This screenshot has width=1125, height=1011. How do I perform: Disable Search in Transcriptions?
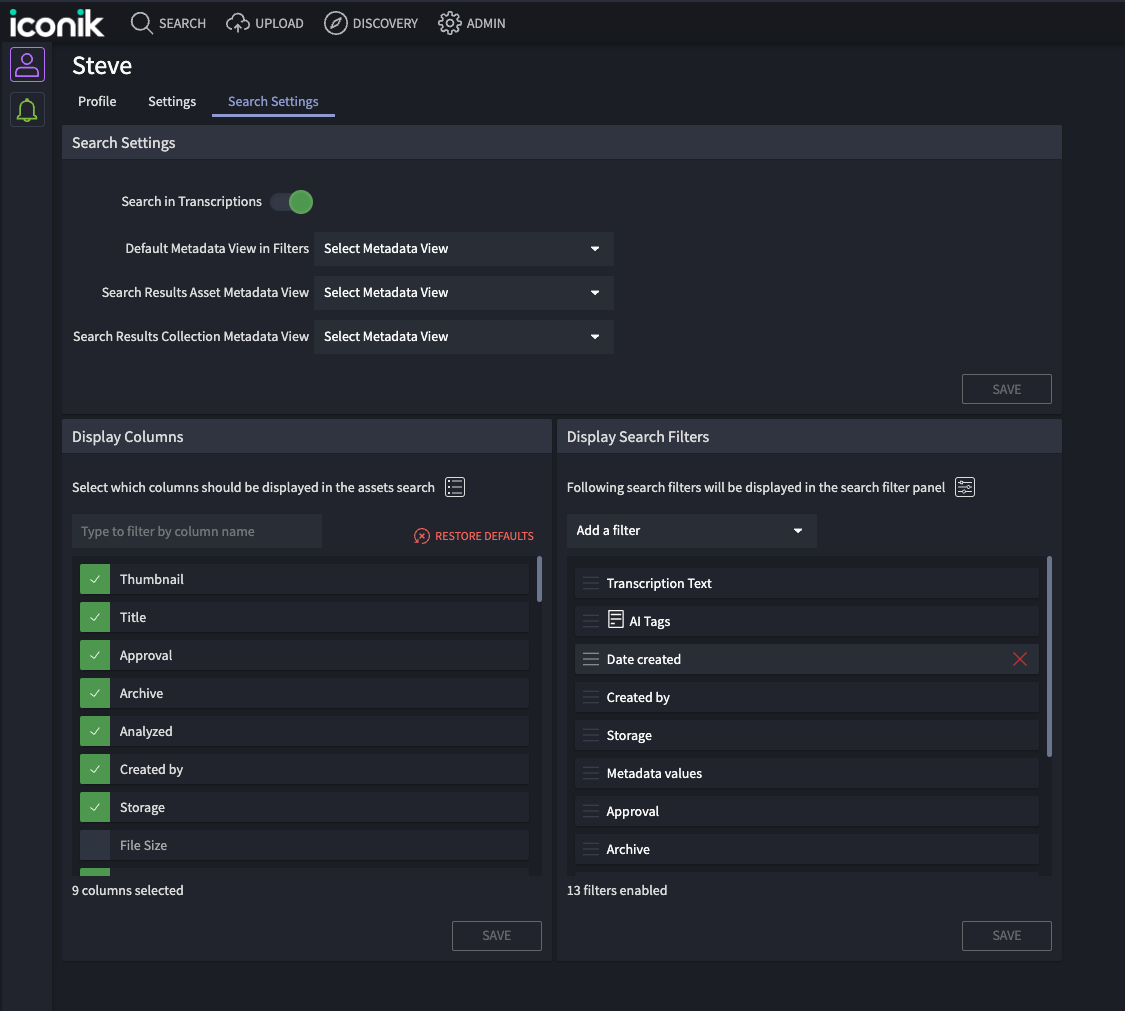293,202
